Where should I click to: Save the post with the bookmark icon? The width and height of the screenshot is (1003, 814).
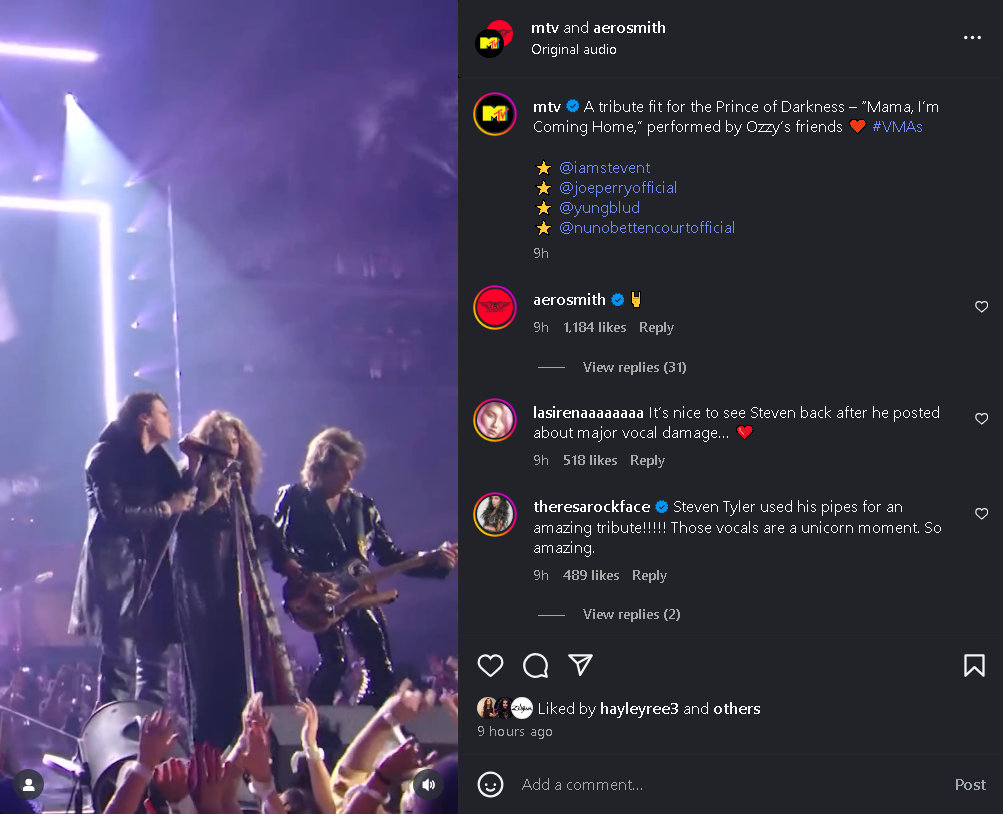[x=974, y=665]
